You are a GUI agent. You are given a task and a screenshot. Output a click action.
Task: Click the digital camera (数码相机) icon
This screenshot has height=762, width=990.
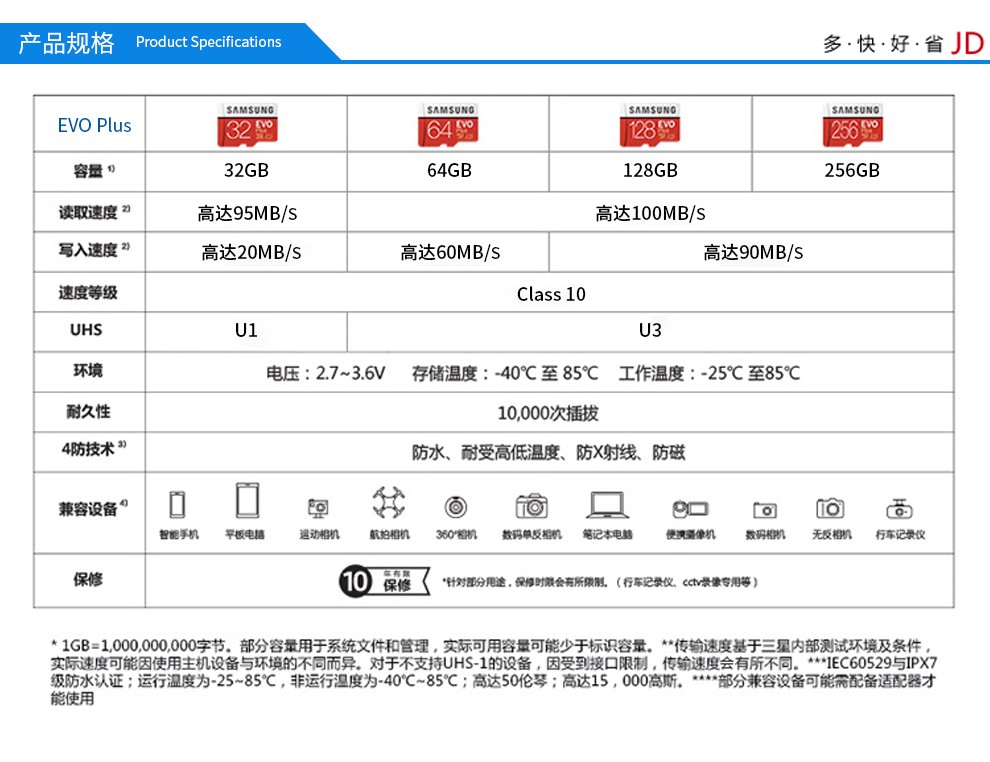pos(765,509)
